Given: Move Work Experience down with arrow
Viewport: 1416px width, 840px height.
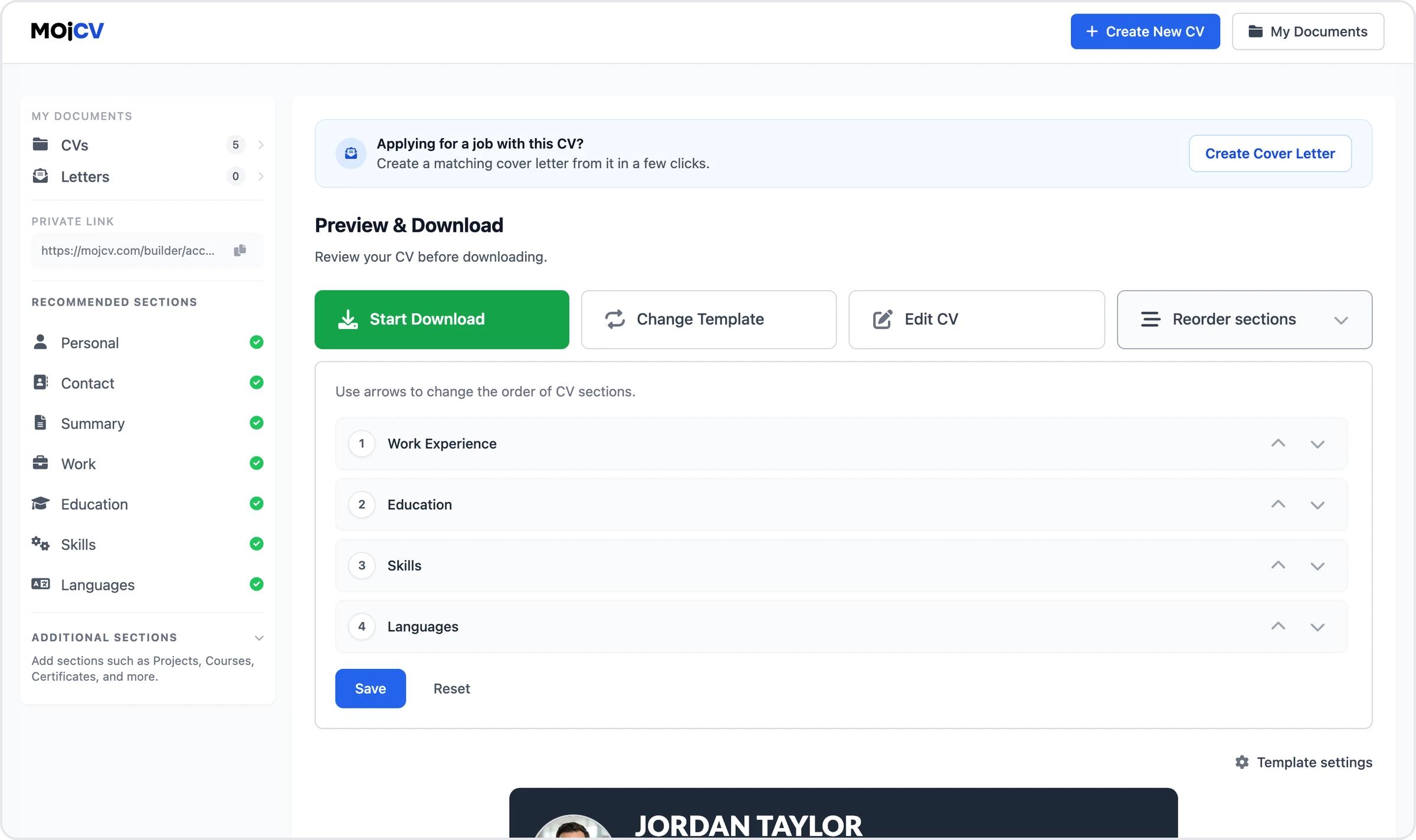Looking at the screenshot, I should point(1317,444).
